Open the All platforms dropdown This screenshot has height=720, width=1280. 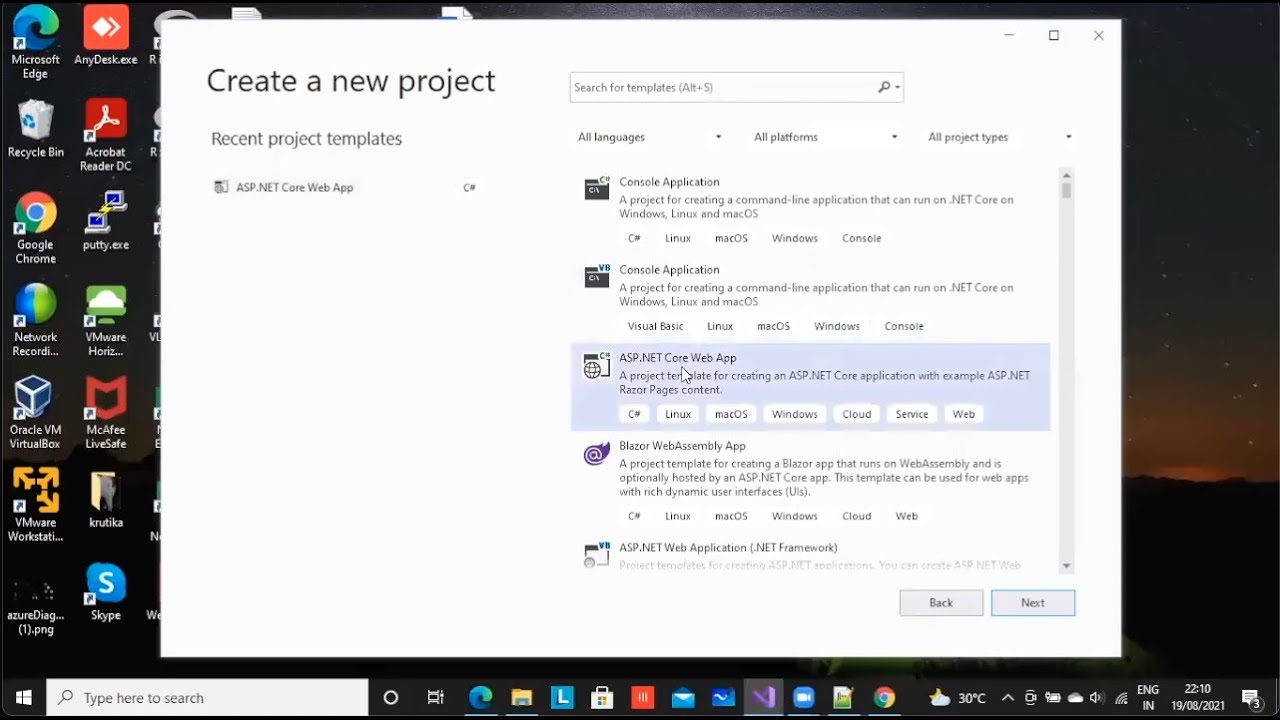[x=825, y=137]
